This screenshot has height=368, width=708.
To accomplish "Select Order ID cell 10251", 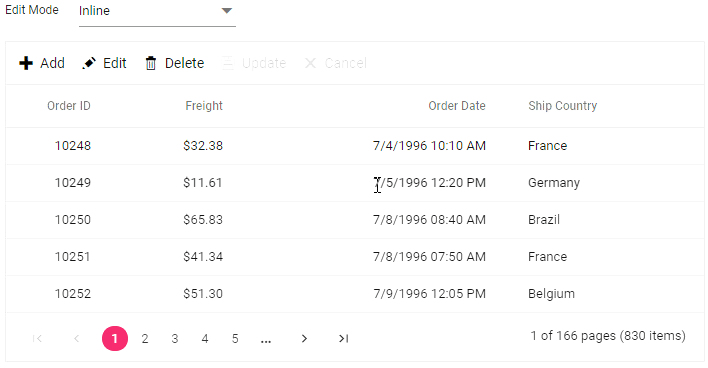I will pyautogui.click(x=73, y=257).
